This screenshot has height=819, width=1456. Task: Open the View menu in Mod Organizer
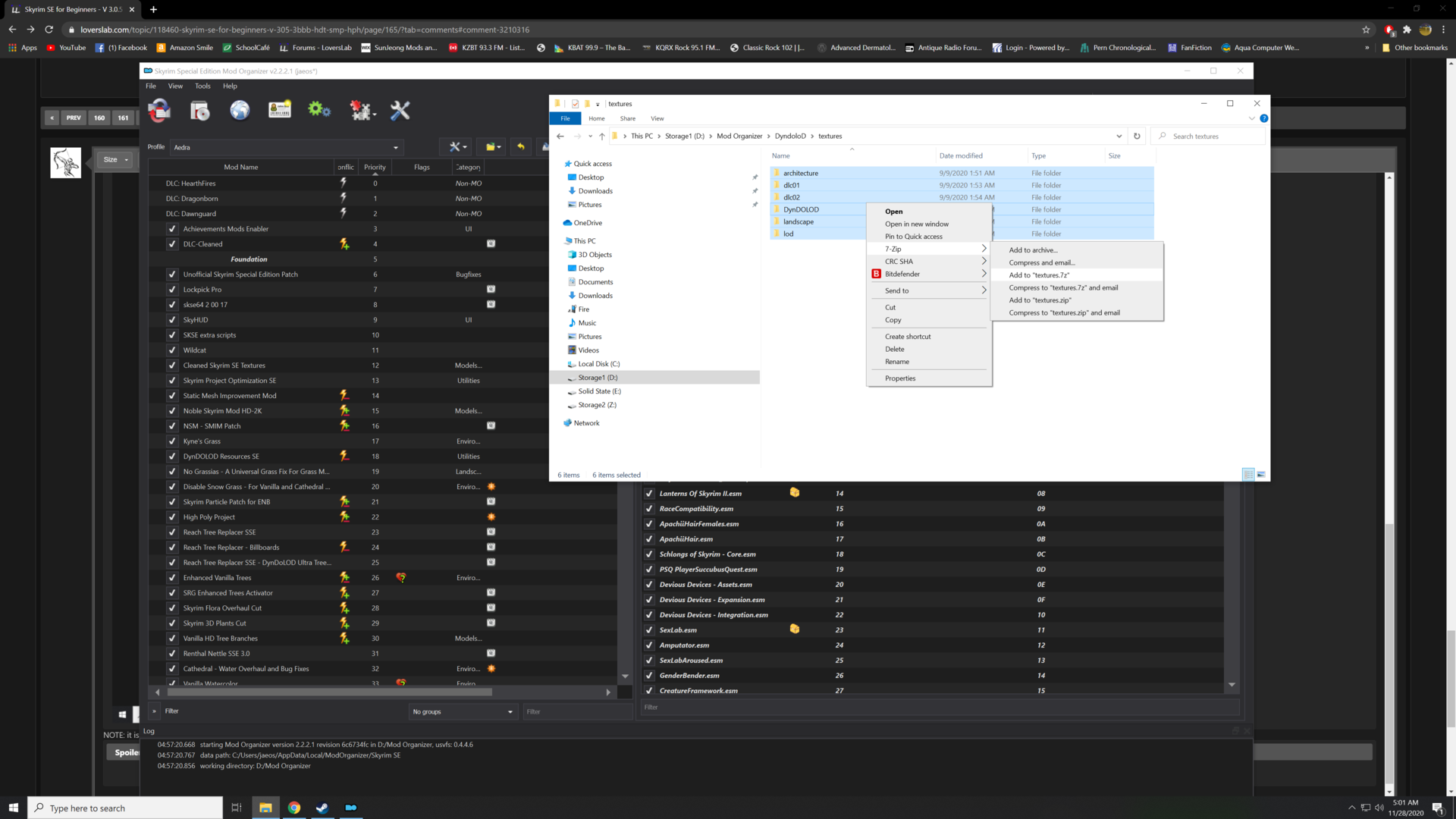coord(175,86)
